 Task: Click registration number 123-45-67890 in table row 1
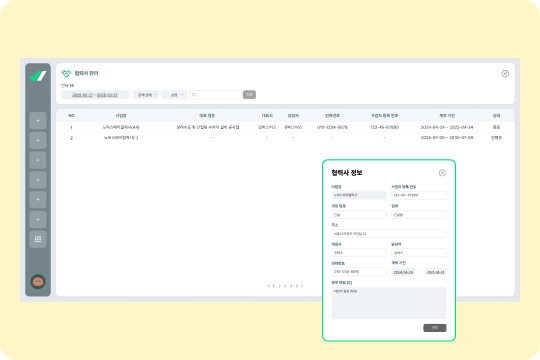[384, 127]
